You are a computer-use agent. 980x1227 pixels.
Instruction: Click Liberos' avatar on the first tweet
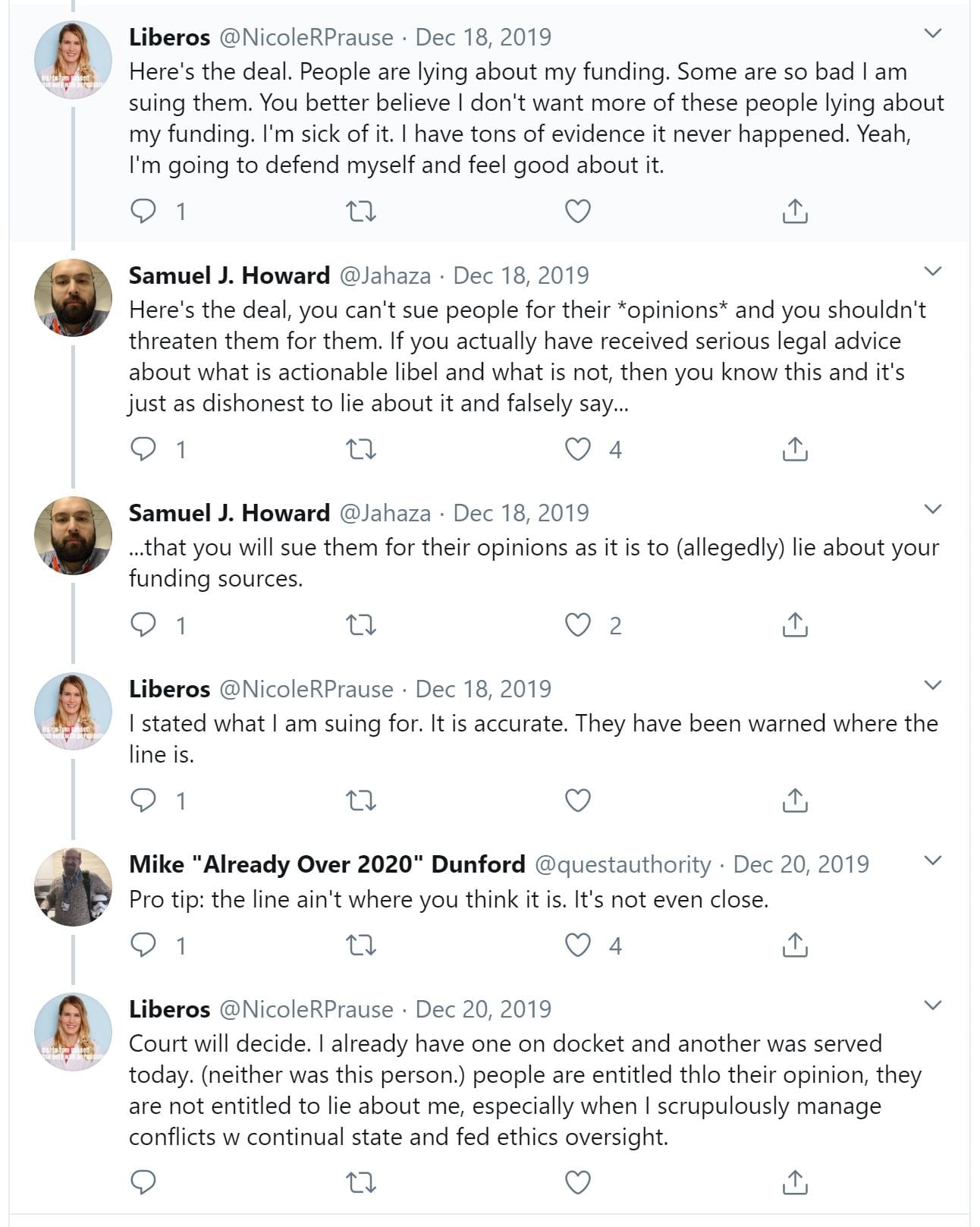[73, 60]
